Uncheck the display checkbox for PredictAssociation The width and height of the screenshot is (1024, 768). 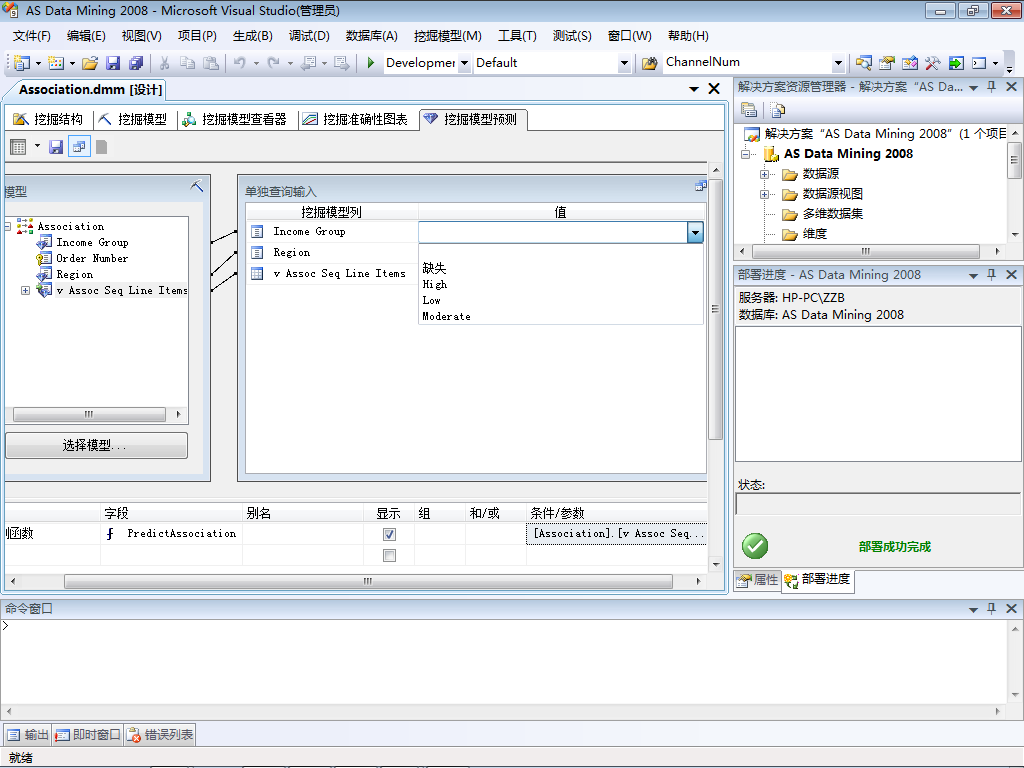[389, 534]
